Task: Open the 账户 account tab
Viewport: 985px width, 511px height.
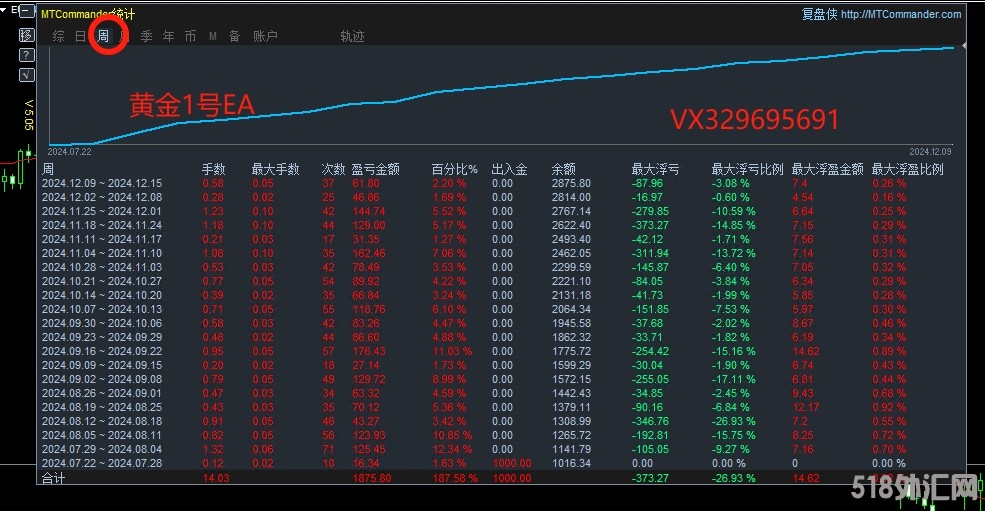Action: (265, 36)
